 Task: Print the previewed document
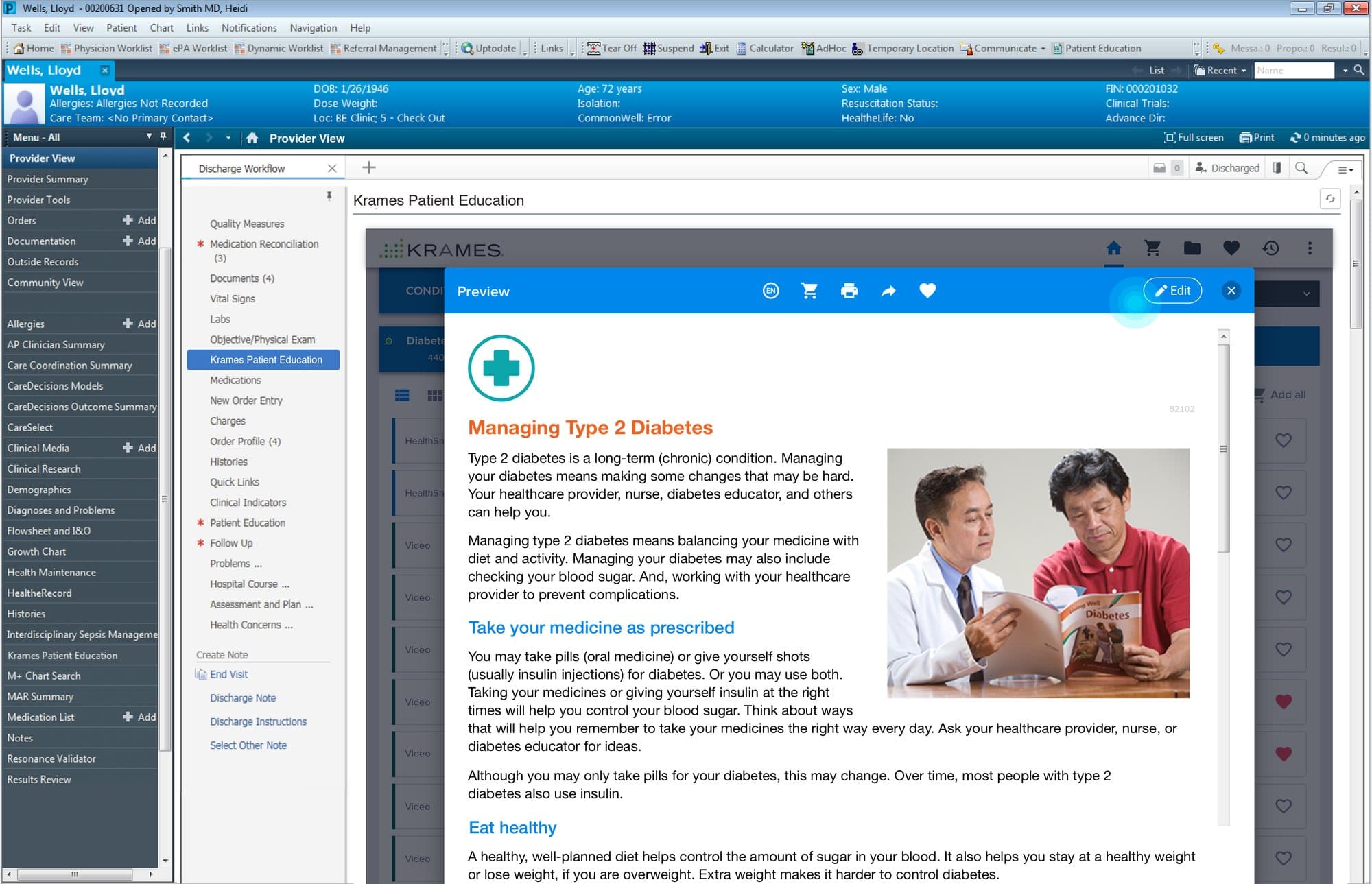849,291
